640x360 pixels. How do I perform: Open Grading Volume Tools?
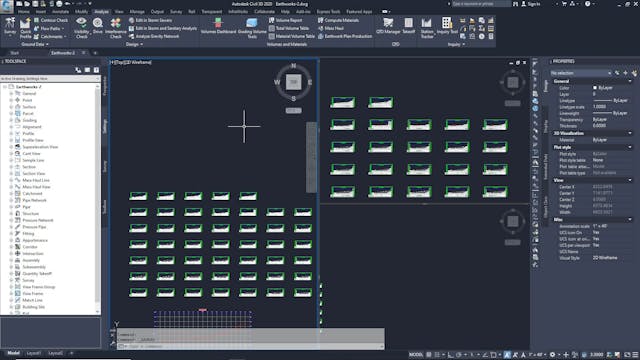click(252, 28)
